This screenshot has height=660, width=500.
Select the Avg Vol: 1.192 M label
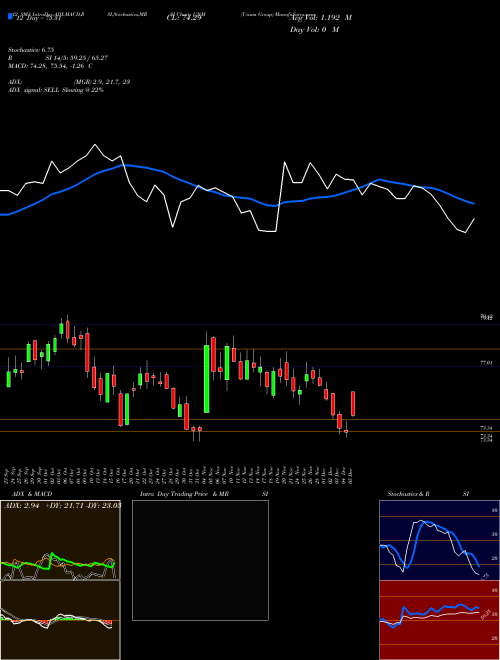click(x=321, y=18)
